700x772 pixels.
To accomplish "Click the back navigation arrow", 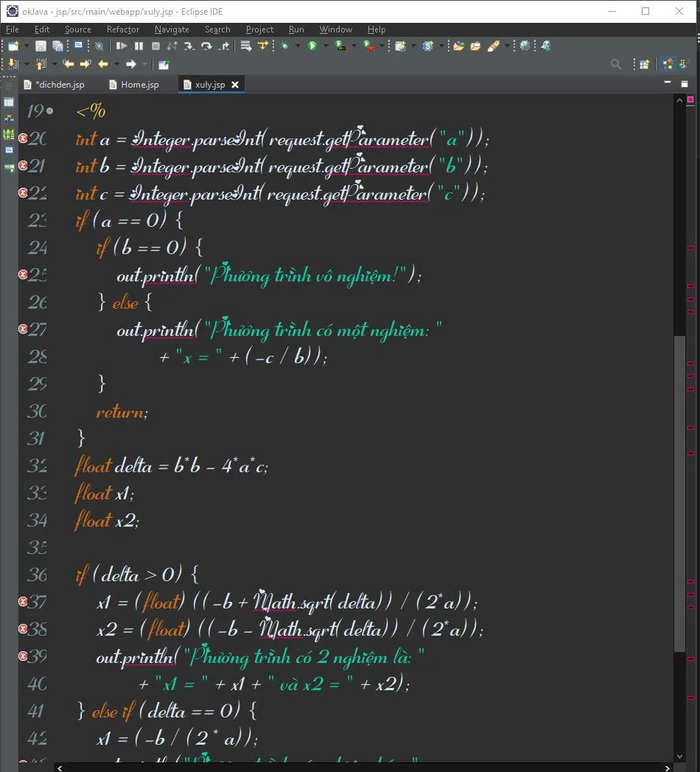I will (x=102, y=64).
